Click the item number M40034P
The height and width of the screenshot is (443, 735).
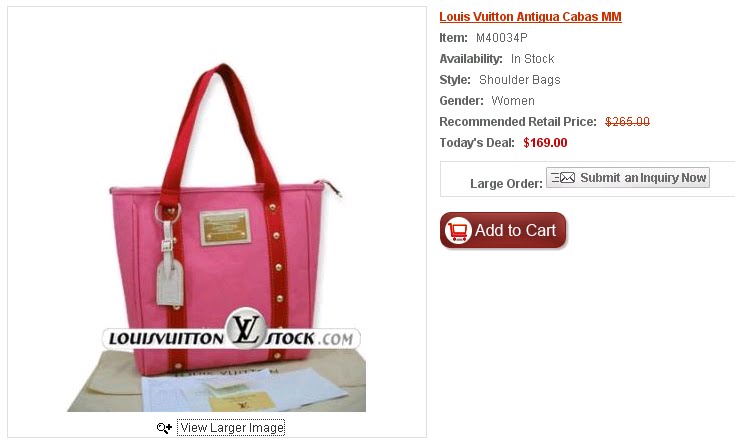(x=502, y=38)
